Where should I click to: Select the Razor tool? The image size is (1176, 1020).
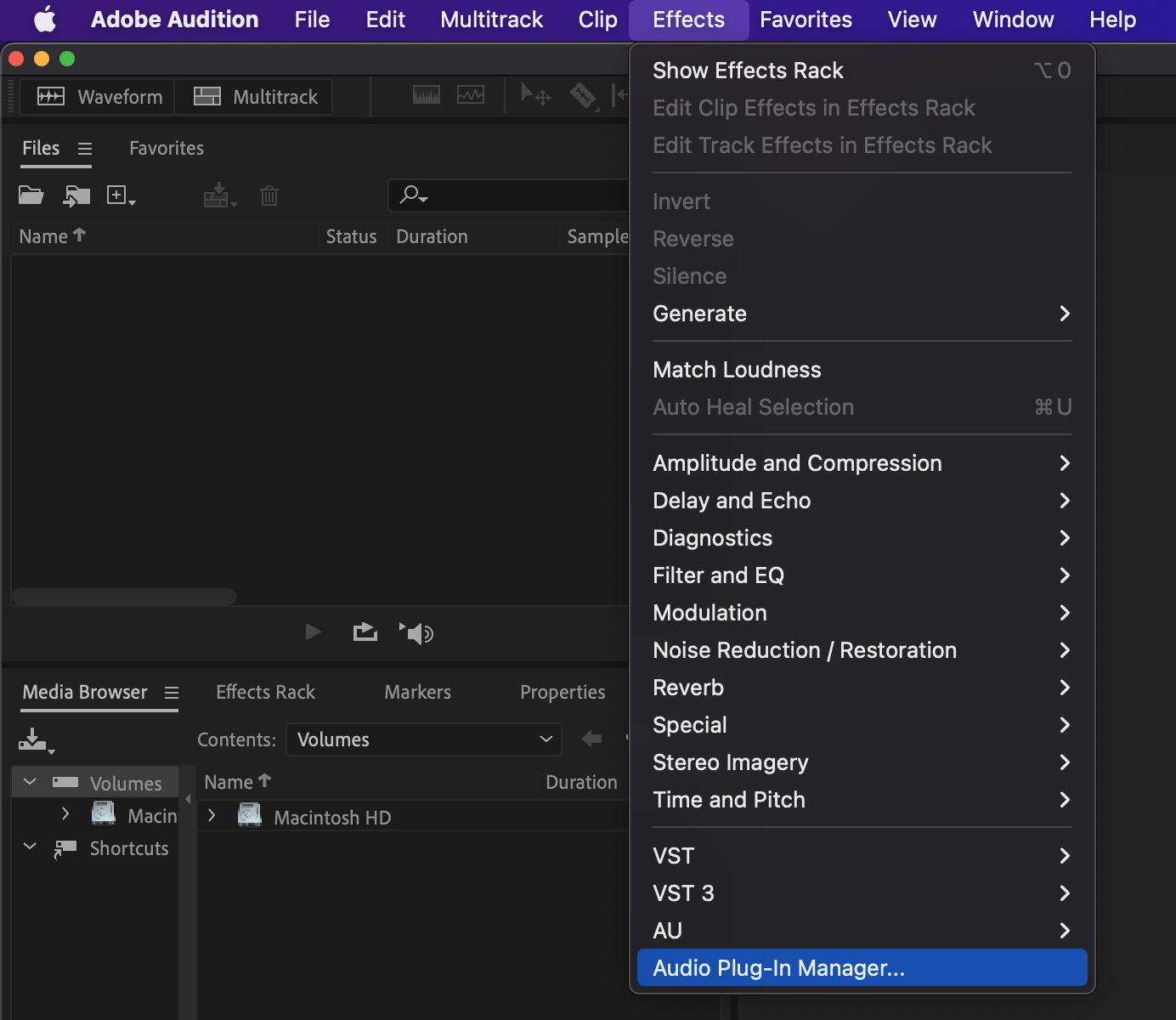click(x=583, y=95)
